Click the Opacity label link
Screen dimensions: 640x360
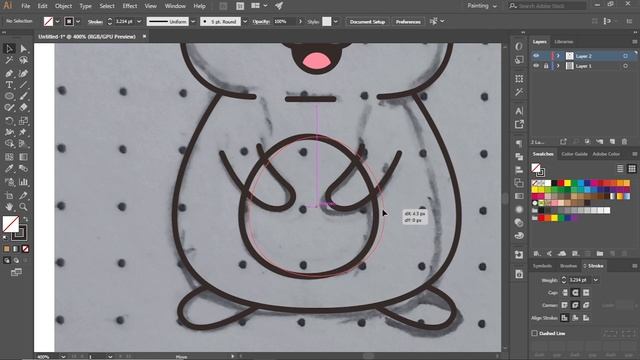coord(261,22)
